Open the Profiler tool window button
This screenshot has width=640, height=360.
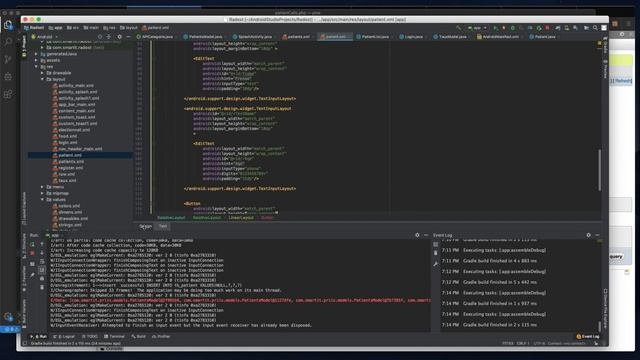[161, 337]
